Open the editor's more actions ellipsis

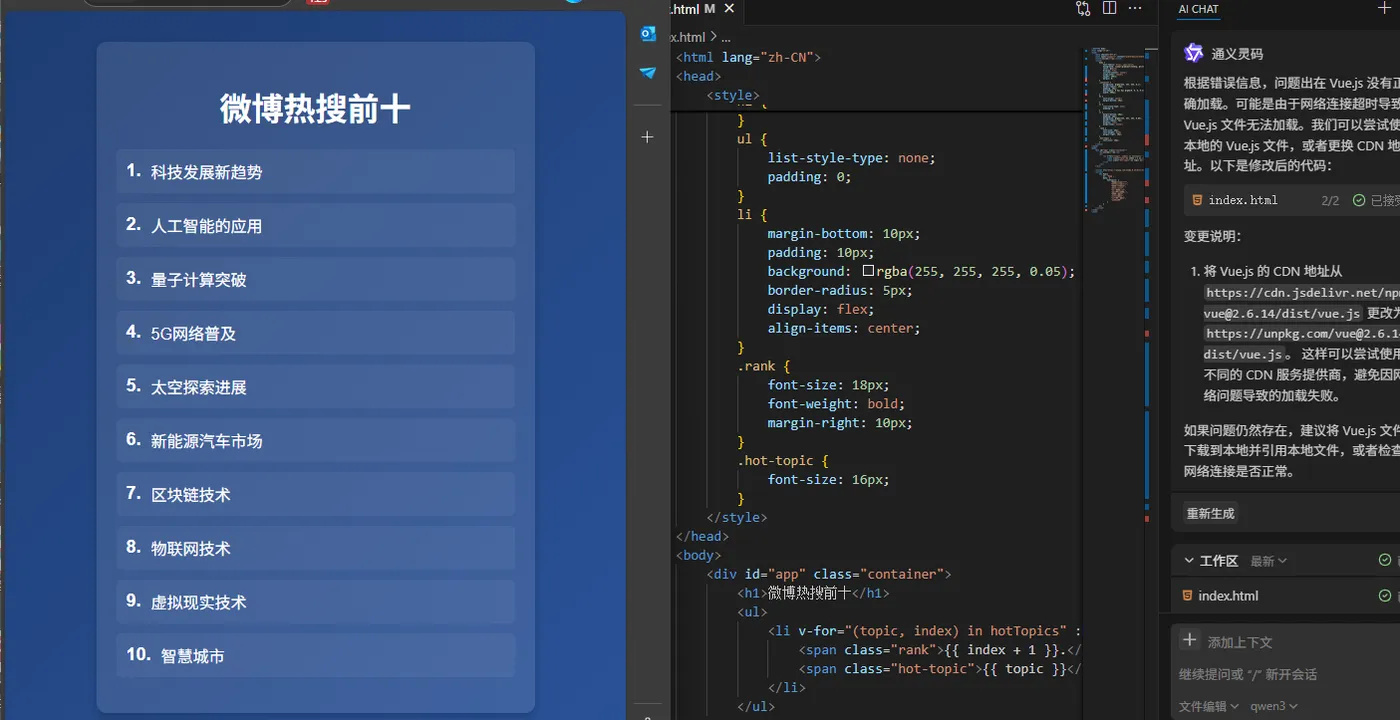[x=1135, y=8]
